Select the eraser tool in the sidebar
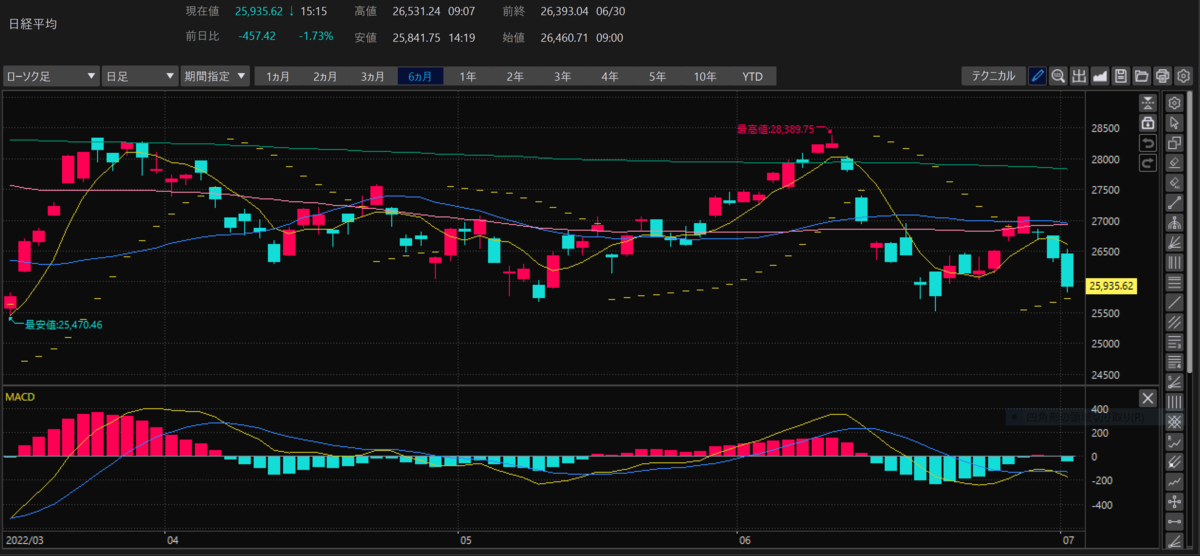 pyautogui.click(x=1175, y=163)
